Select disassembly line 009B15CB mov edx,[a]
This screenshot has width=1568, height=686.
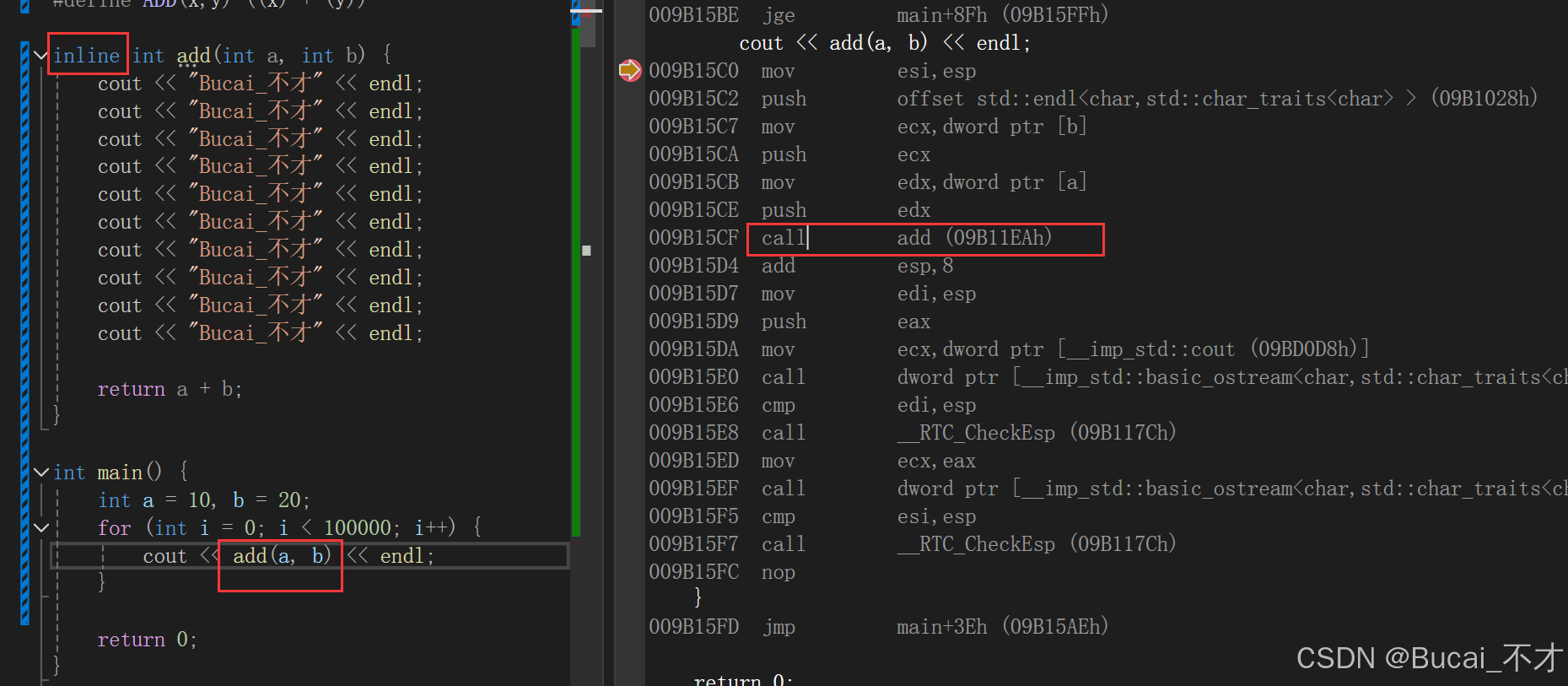pos(867,182)
